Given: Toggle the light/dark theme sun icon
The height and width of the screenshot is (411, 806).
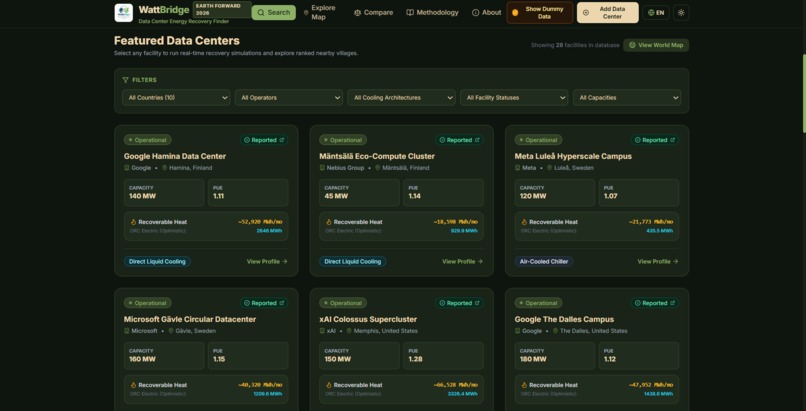Looking at the screenshot, I should pyautogui.click(x=681, y=12).
